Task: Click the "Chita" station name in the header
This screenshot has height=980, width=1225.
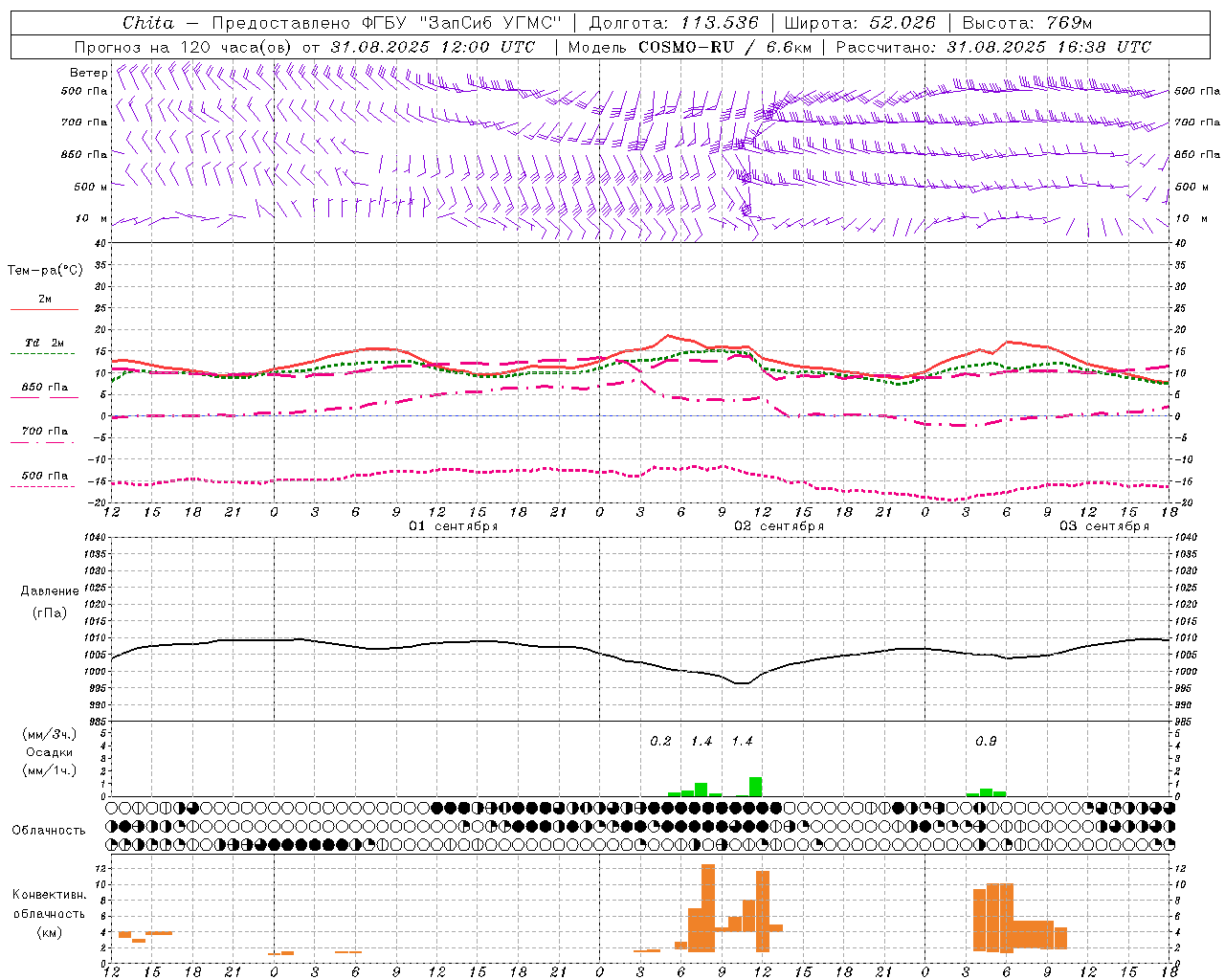Action: tap(148, 23)
